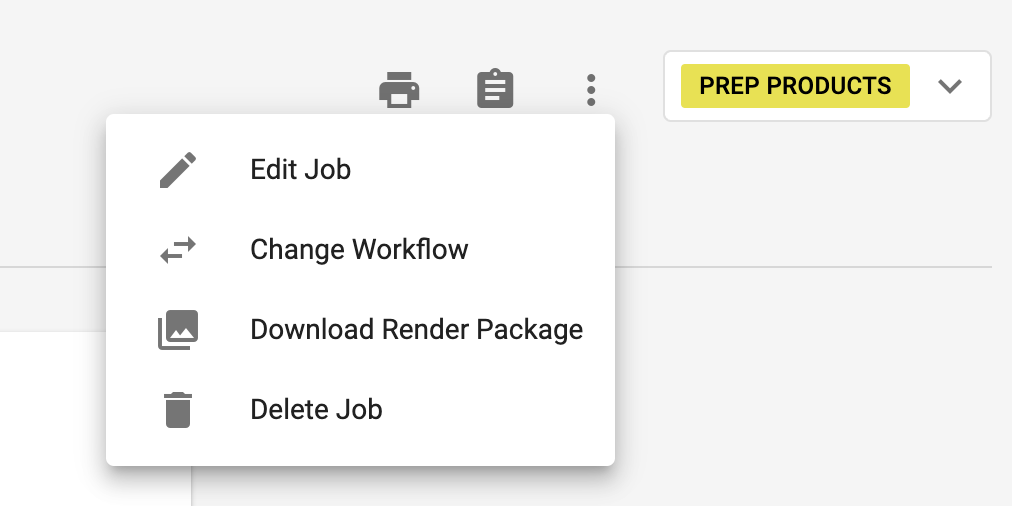
Task: Click the pencil icon beside Edit Job
Action: point(179,170)
